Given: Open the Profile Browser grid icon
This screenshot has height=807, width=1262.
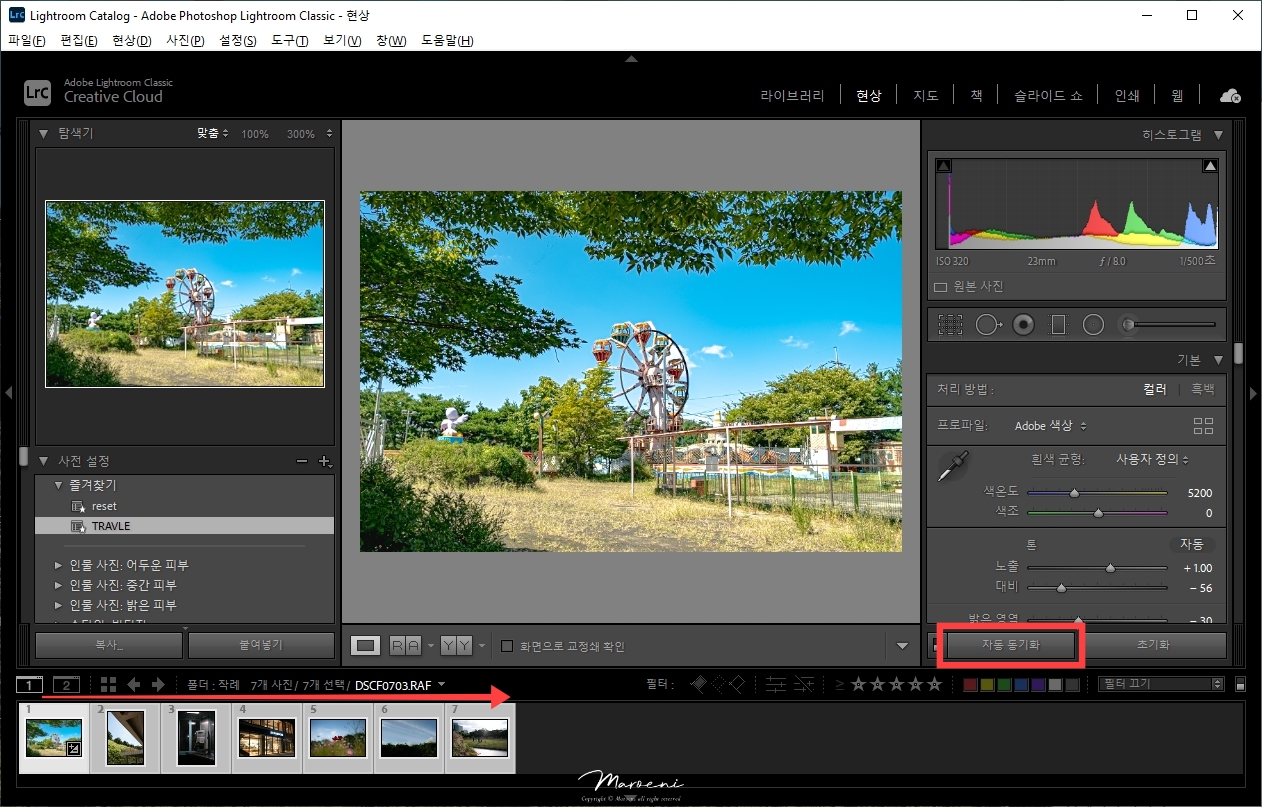Looking at the screenshot, I should (1203, 426).
